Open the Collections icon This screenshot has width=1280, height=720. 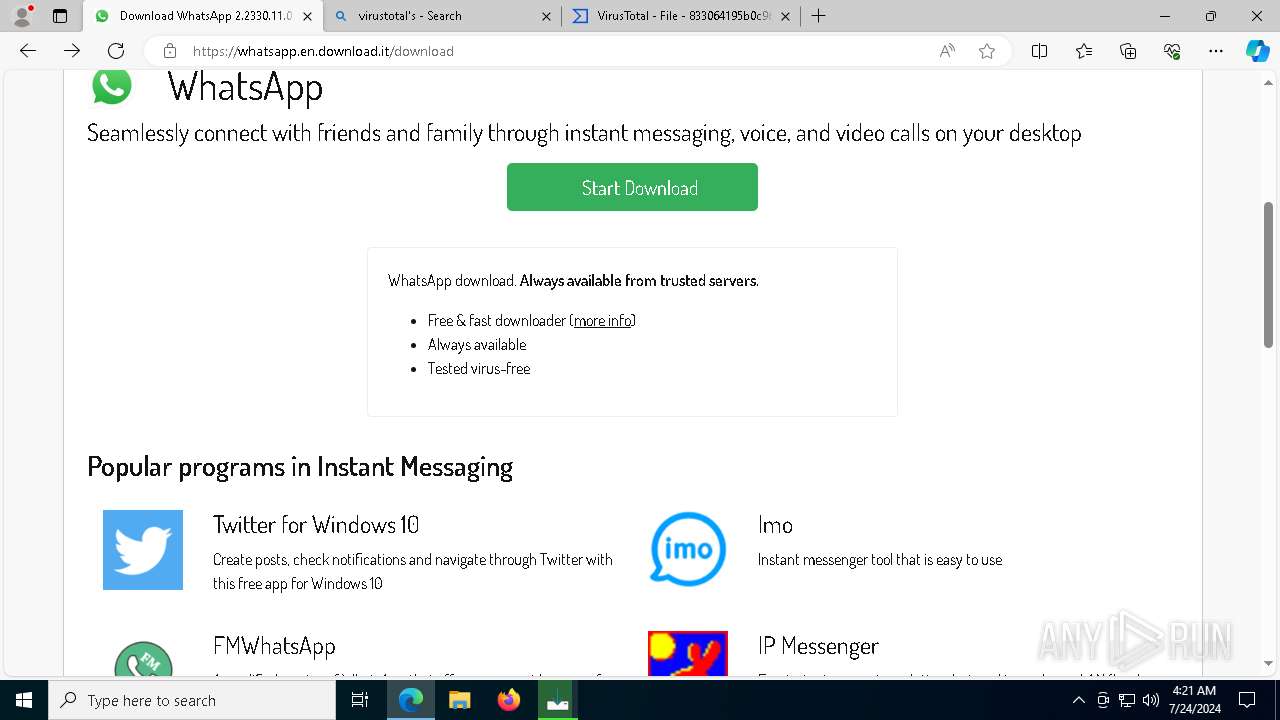pyautogui.click(x=1128, y=51)
